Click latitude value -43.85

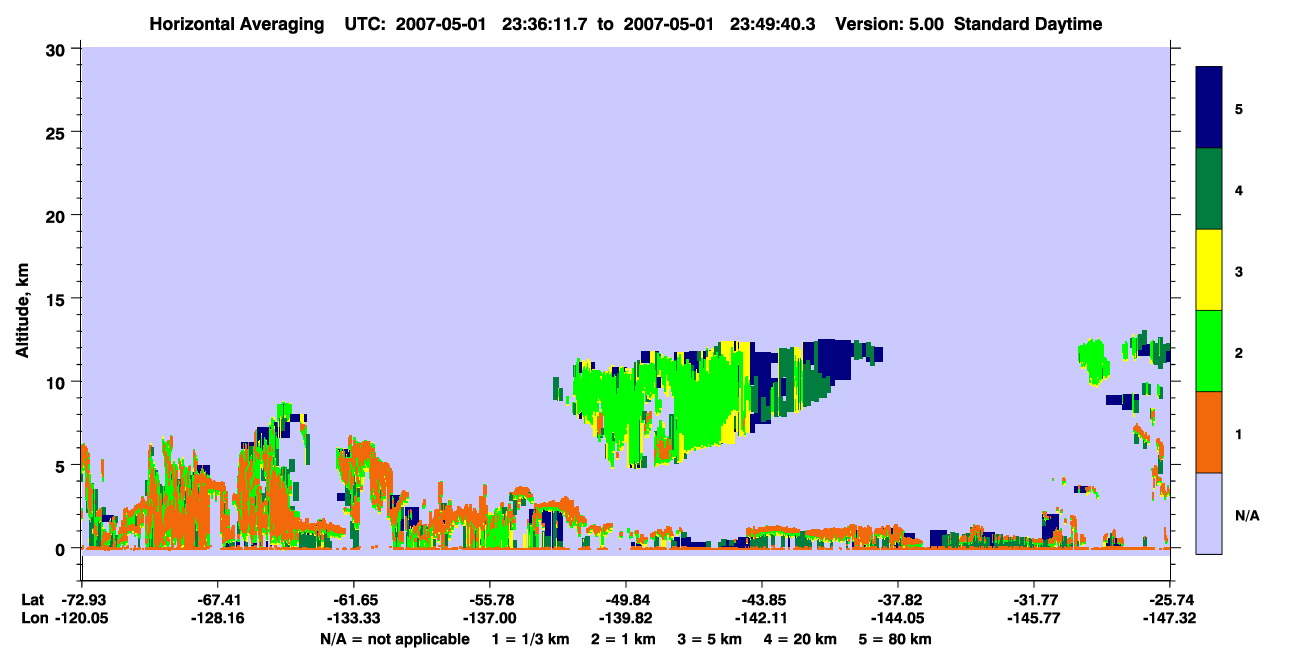point(762,600)
